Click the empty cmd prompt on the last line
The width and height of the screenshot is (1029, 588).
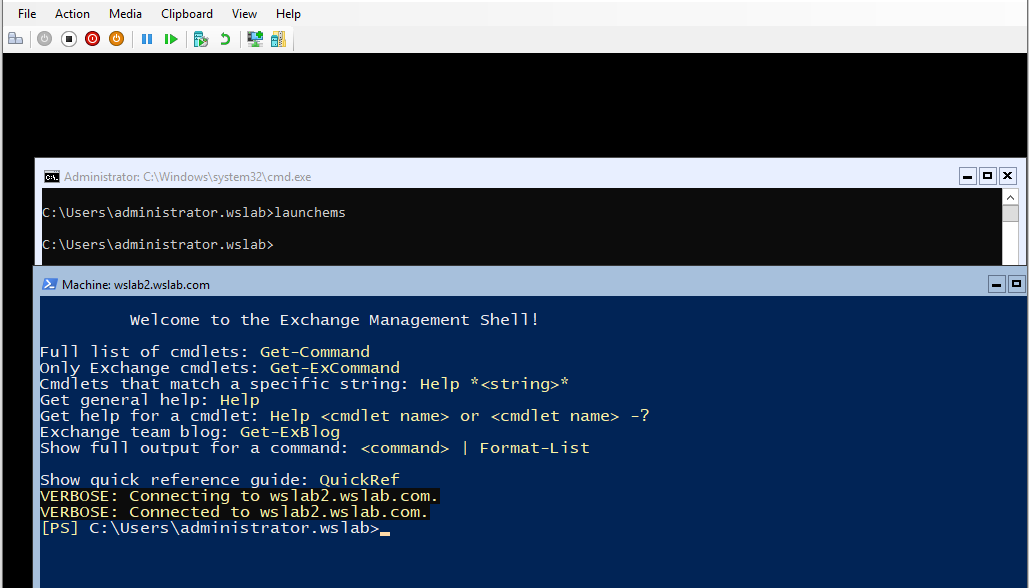click(158, 245)
